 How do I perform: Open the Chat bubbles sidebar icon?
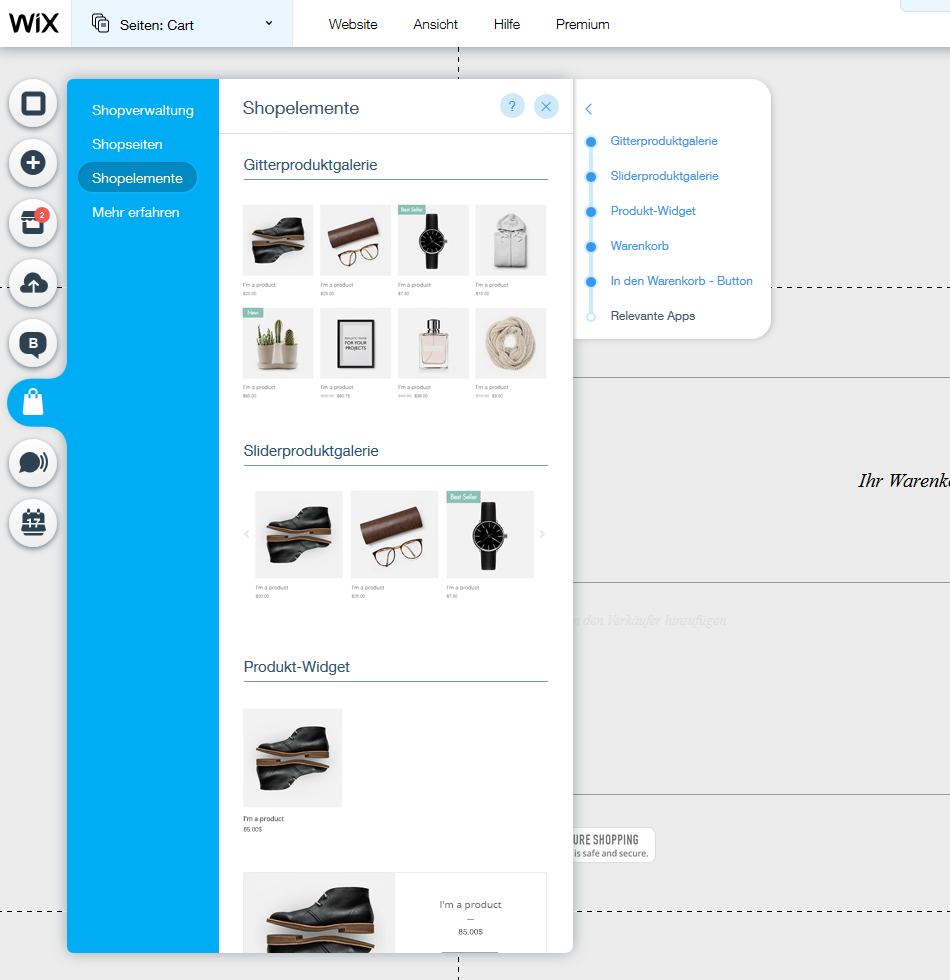[x=33, y=462]
